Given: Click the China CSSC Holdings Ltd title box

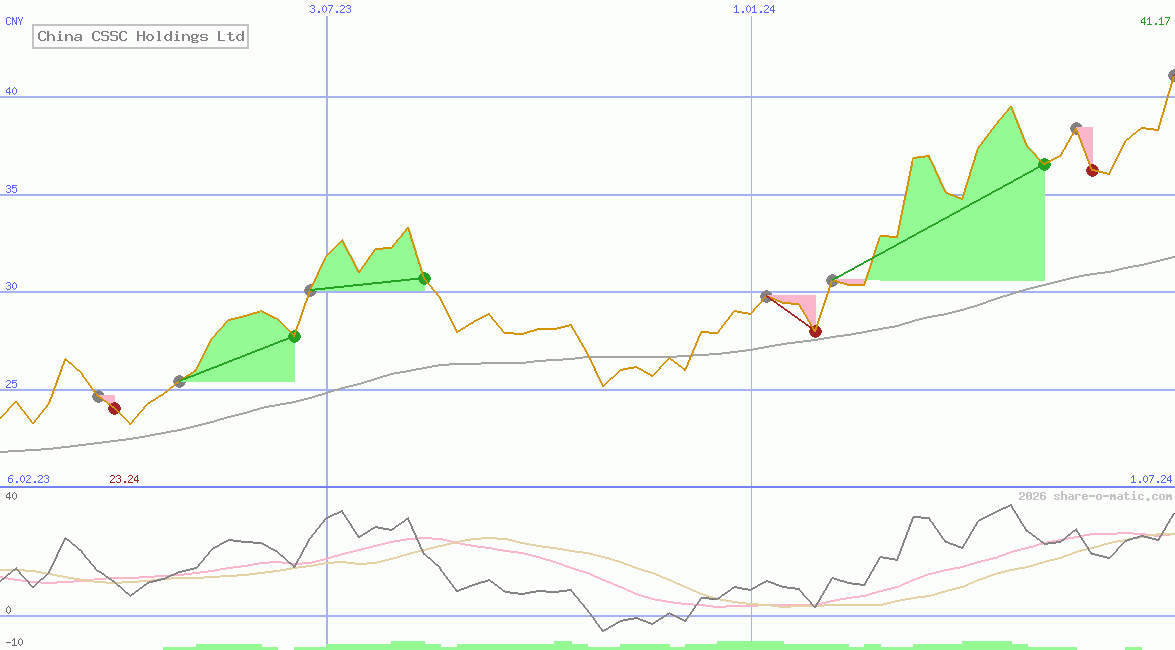Looking at the screenshot, I should 140,36.
